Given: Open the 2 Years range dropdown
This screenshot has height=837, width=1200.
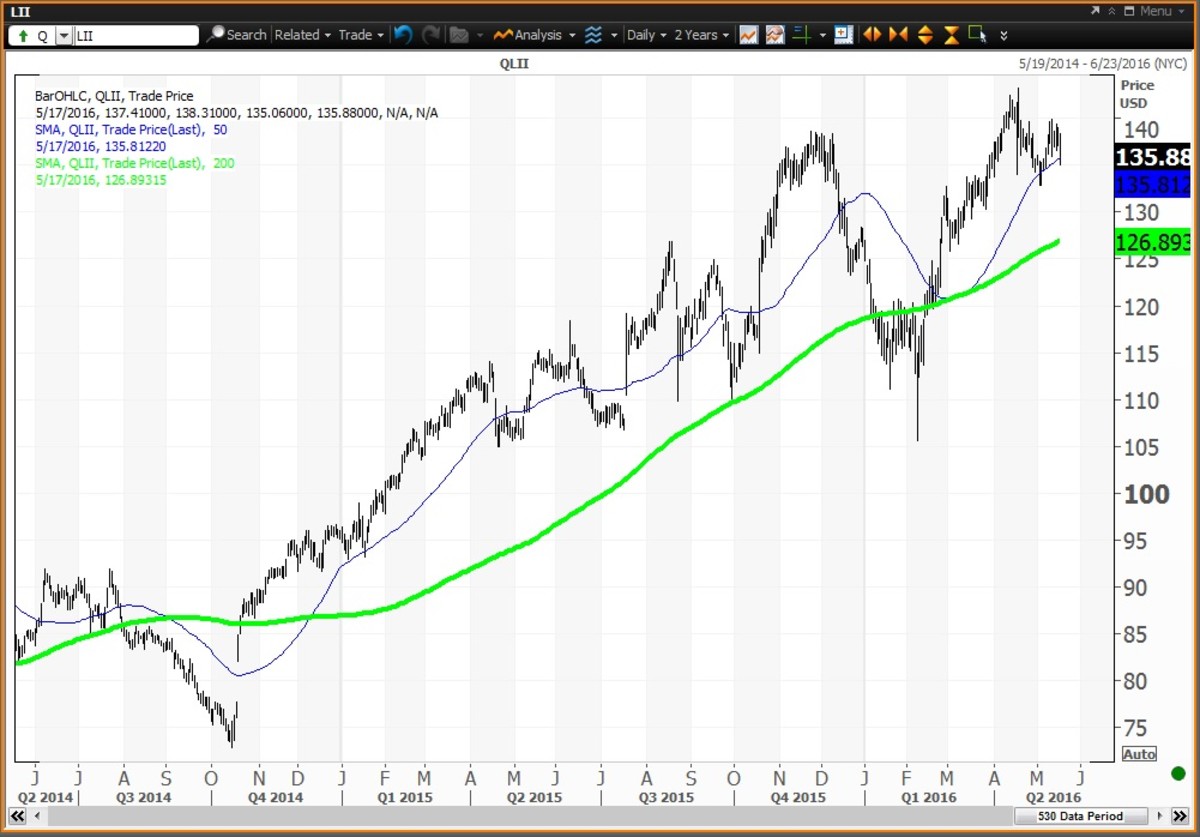Looking at the screenshot, I should pos(702,35).
